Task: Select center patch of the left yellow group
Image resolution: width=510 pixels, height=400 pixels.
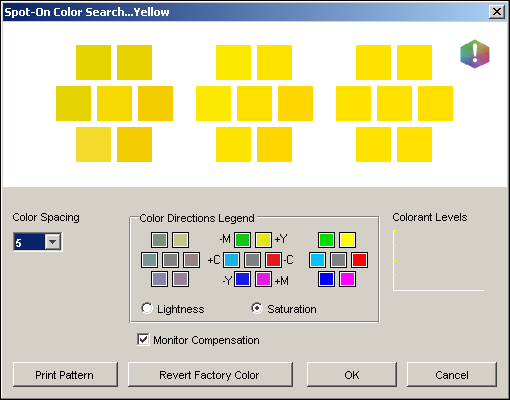Action: [x=114, y=103]
